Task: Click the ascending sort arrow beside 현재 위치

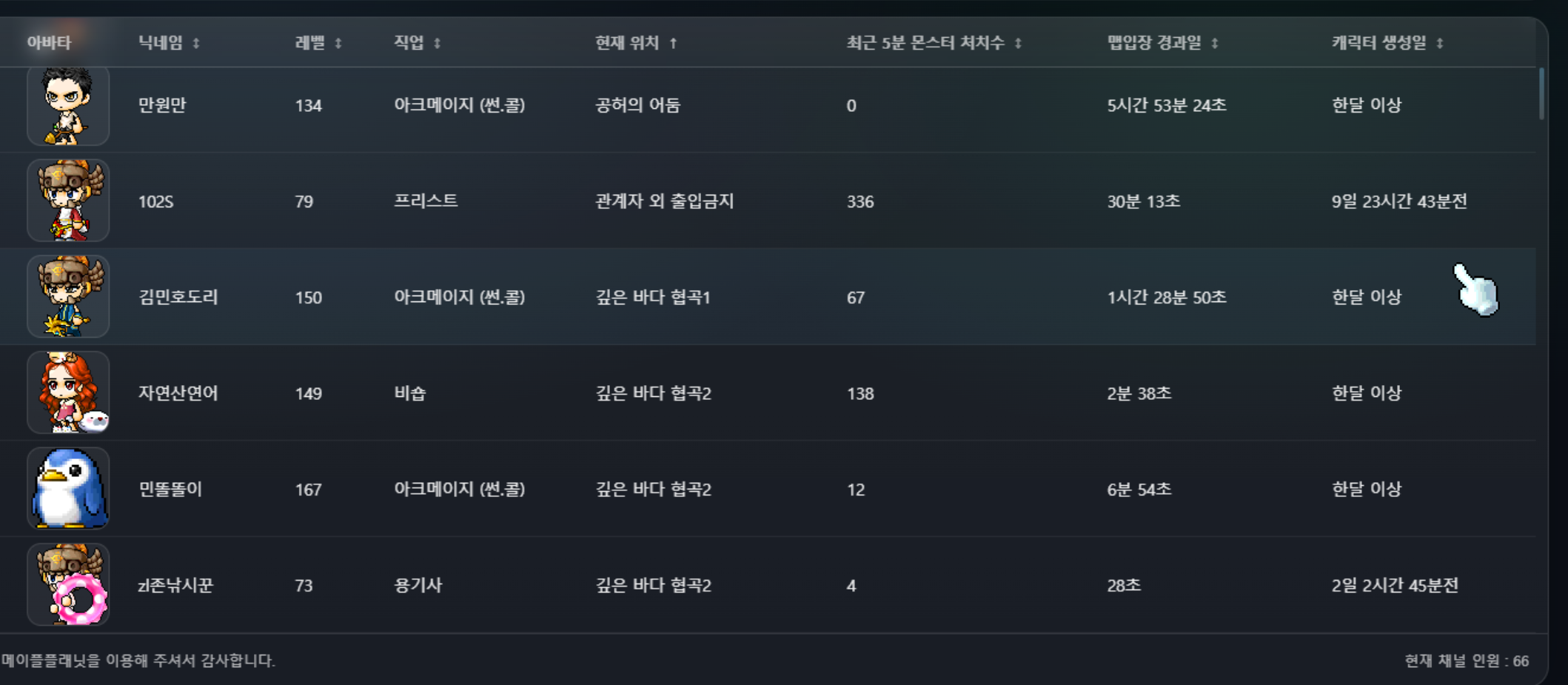Action: pyautogui.click(x=673, y=44)
